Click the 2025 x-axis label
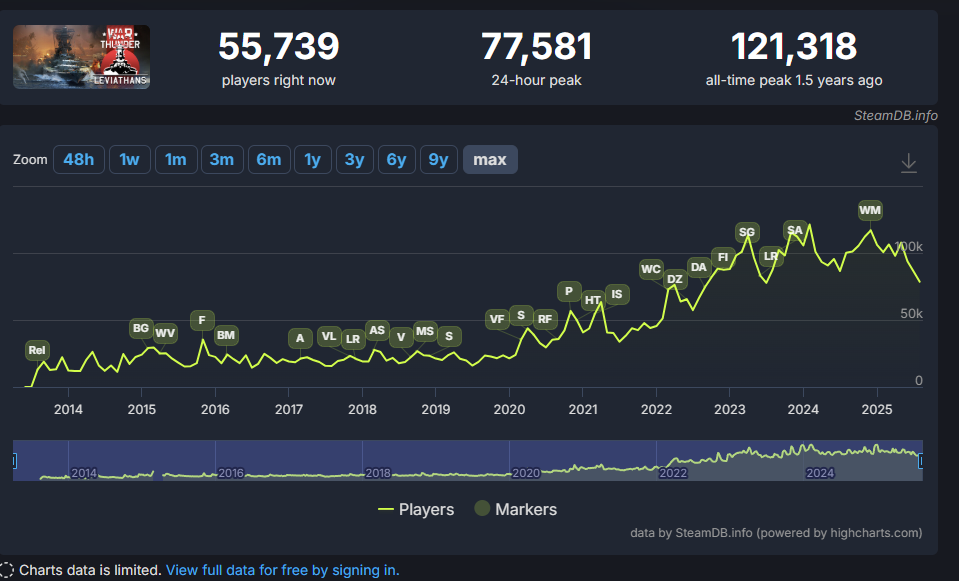Screen dimensions: 959x581 tap(877, 409)
